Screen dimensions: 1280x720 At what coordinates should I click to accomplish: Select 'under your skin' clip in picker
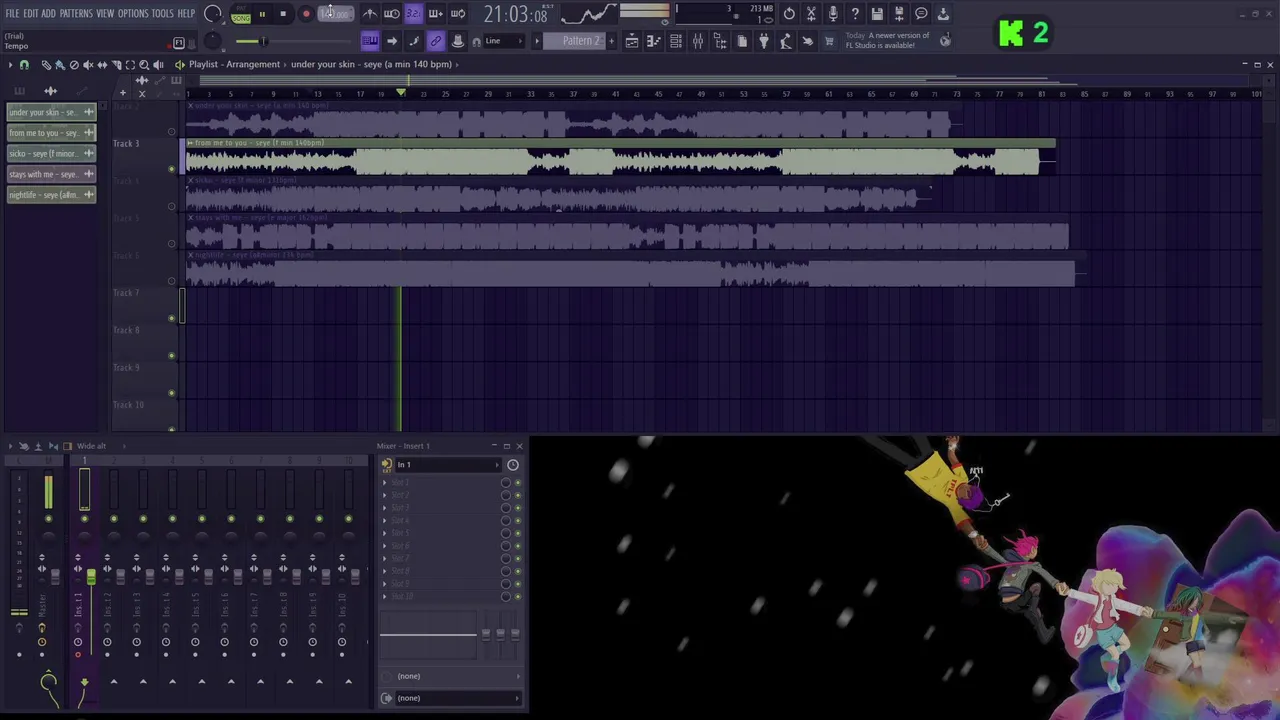50,112
